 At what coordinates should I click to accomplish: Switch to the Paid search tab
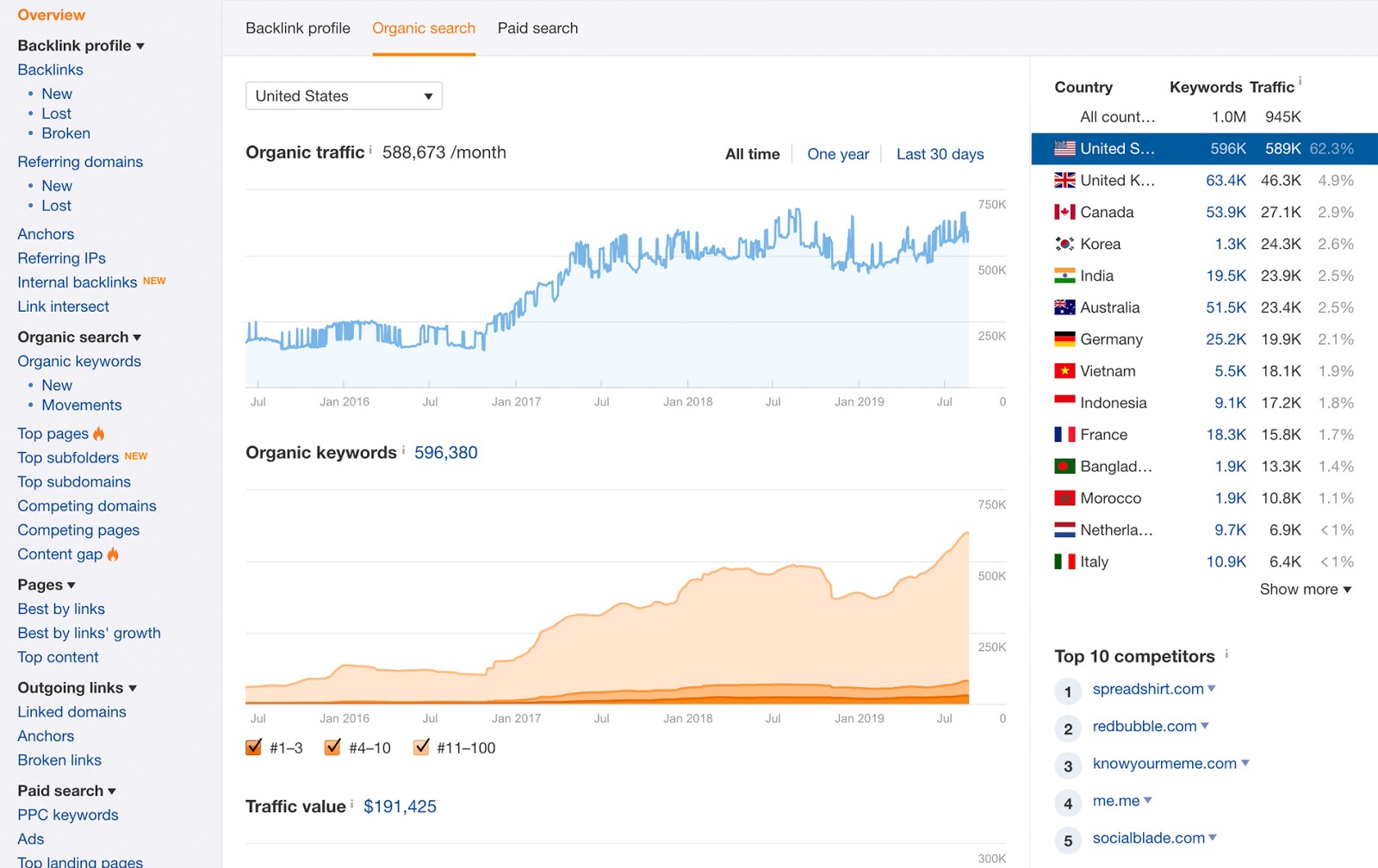[537, 28]
